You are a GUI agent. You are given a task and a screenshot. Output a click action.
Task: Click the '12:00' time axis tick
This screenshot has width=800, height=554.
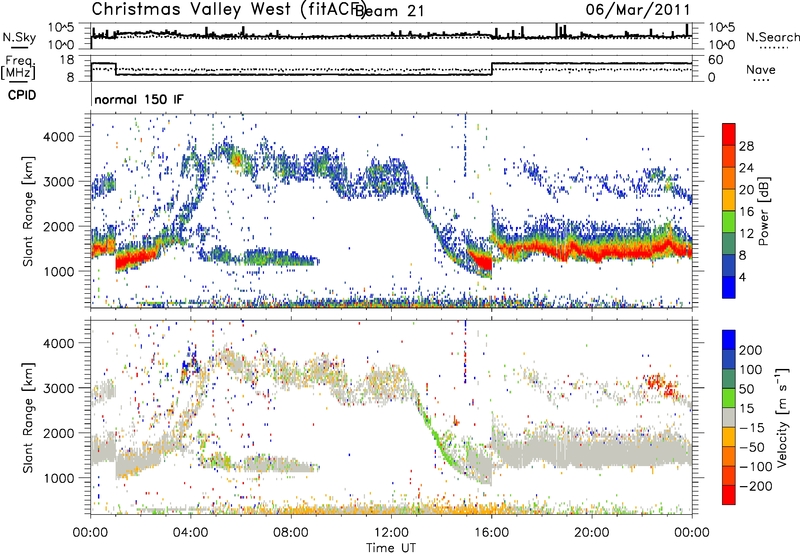click(x=391, y=533)
